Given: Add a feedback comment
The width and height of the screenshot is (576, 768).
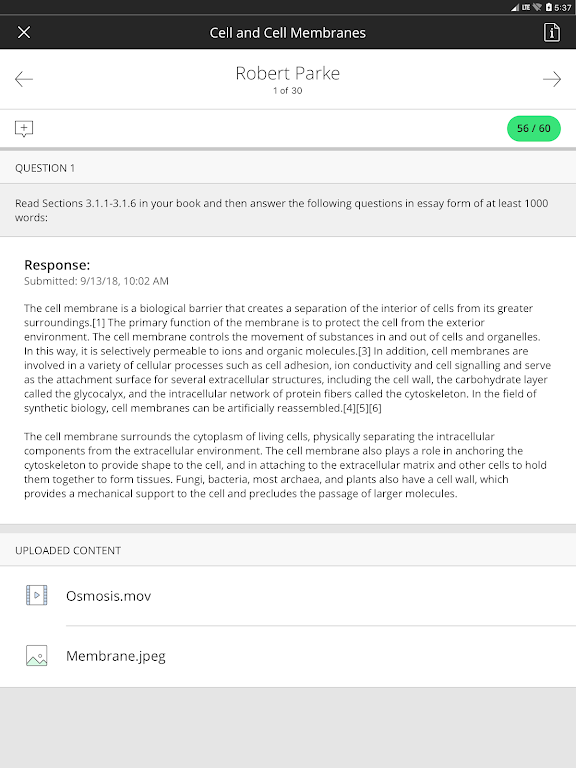Looking at the screenshot, I should tap(24, 129).
